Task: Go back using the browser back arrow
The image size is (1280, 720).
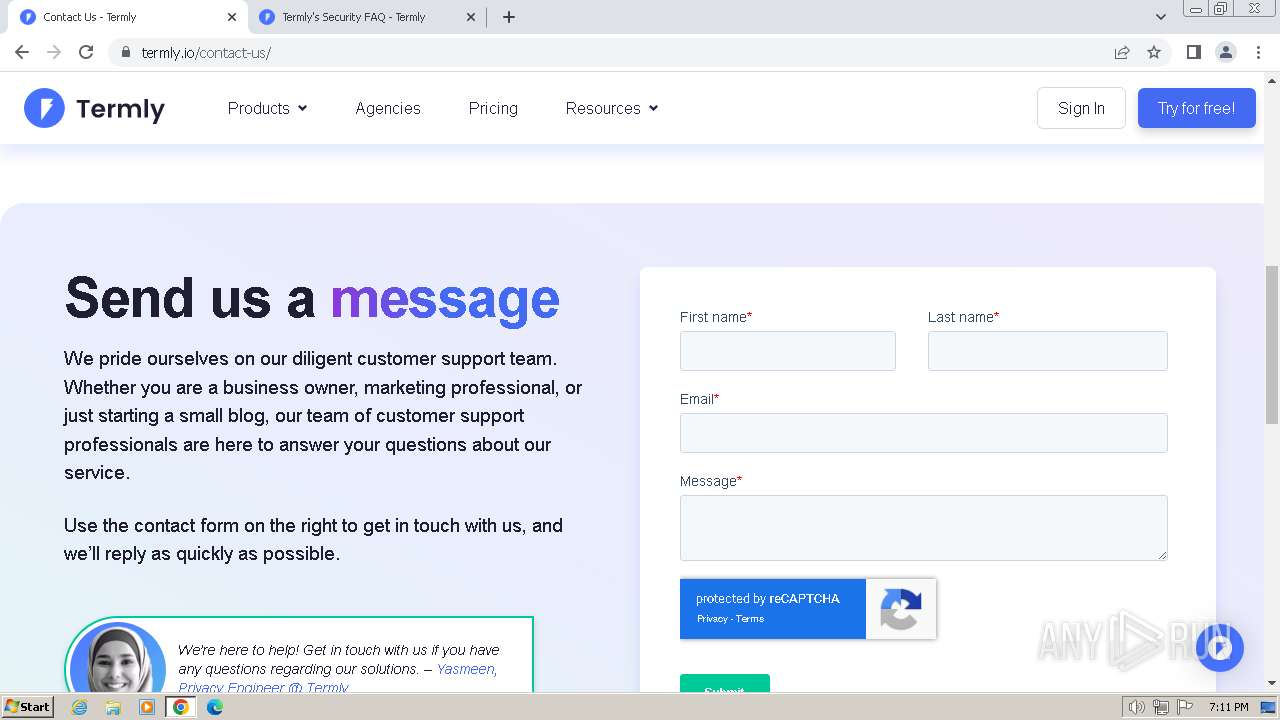Action: pos(22,52)
